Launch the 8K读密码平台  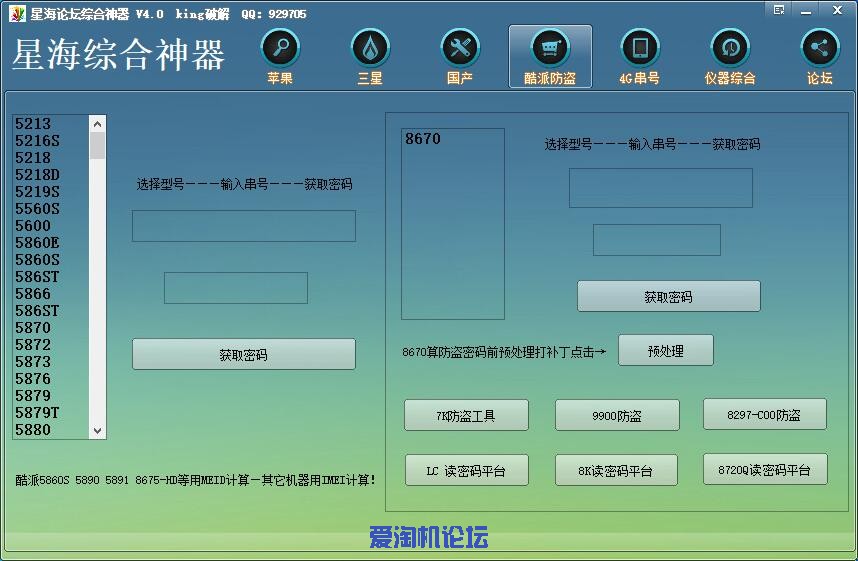[616, 470]
